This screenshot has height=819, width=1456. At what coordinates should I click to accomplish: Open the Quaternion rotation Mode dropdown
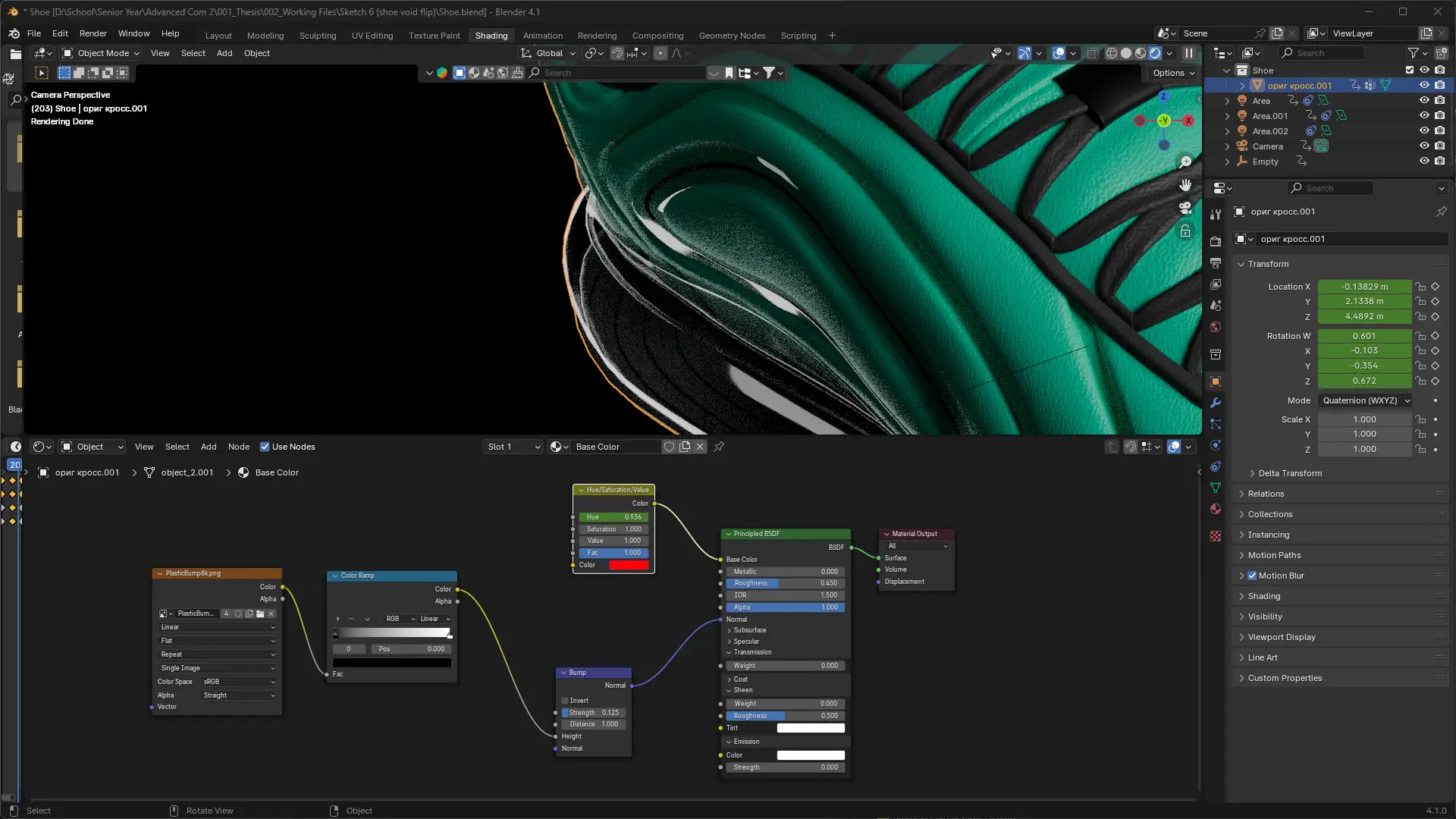(1366, 400)
